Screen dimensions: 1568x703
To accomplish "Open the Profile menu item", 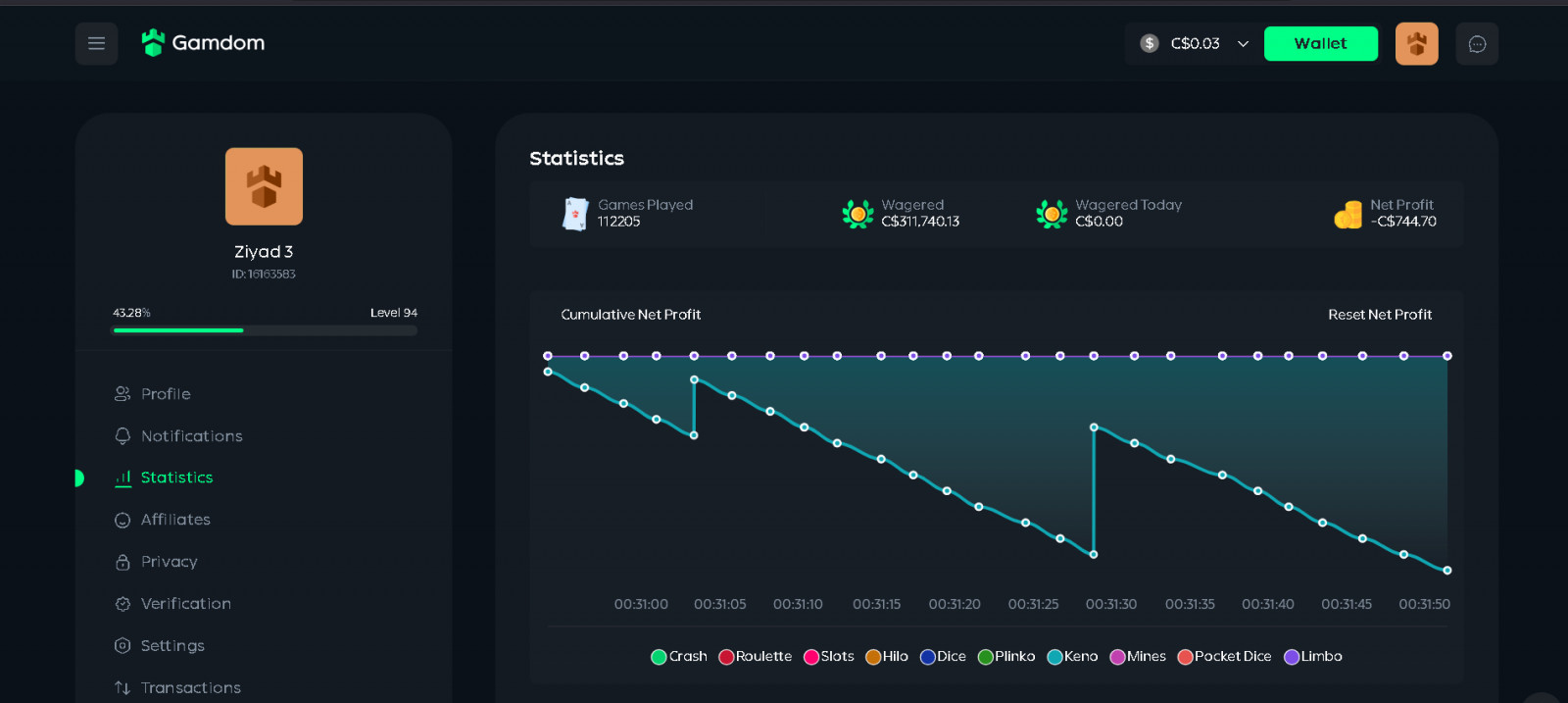I will 166,394.
